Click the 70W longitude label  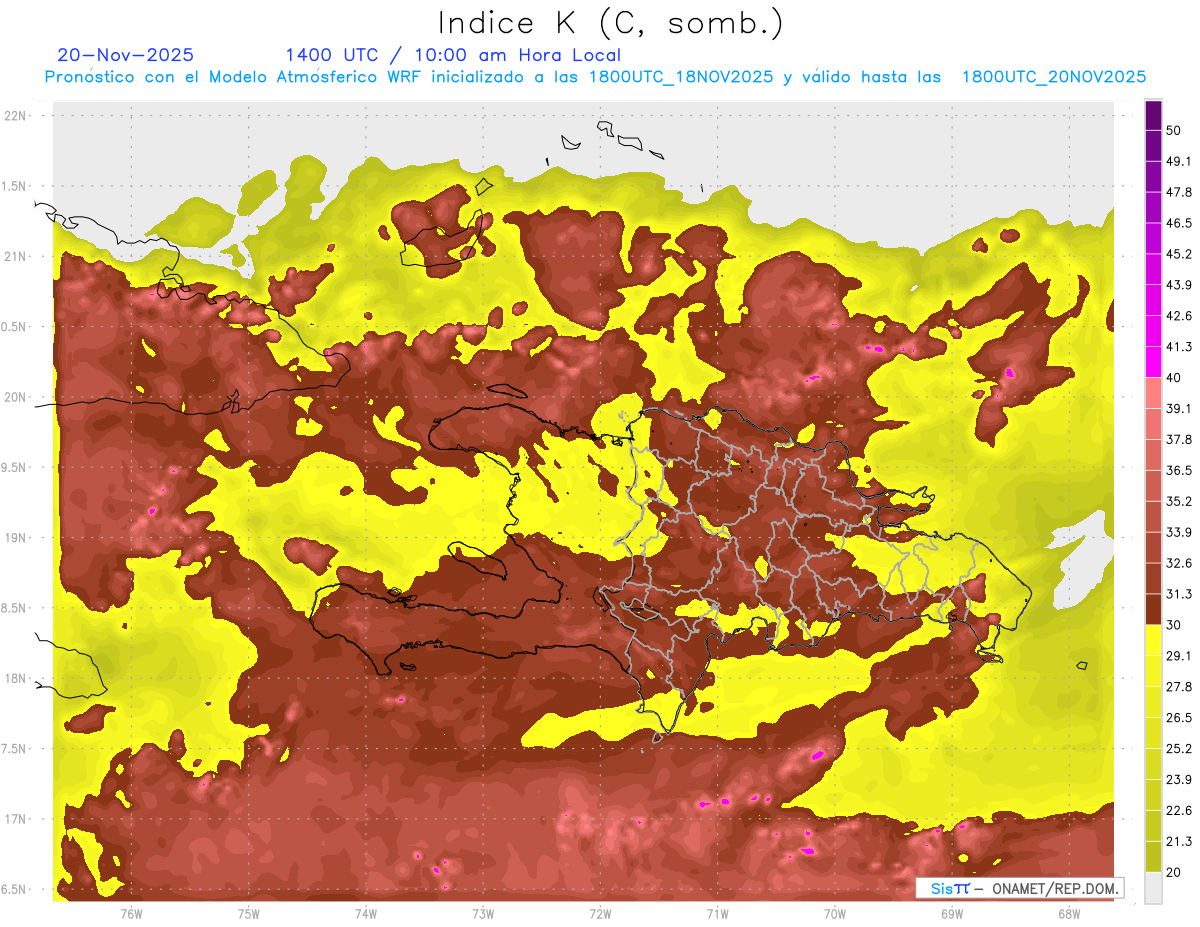click(835, 913)
